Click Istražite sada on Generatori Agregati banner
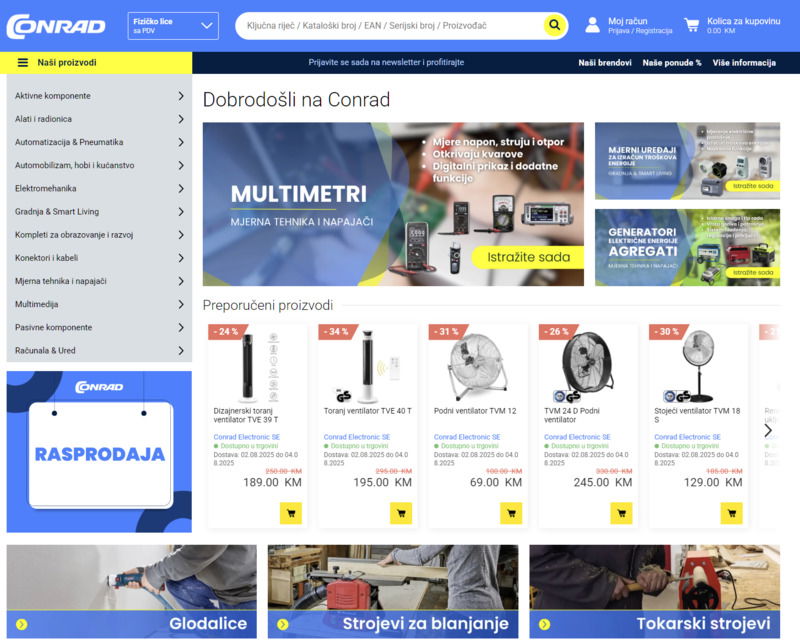 click(x=753, y=273)
